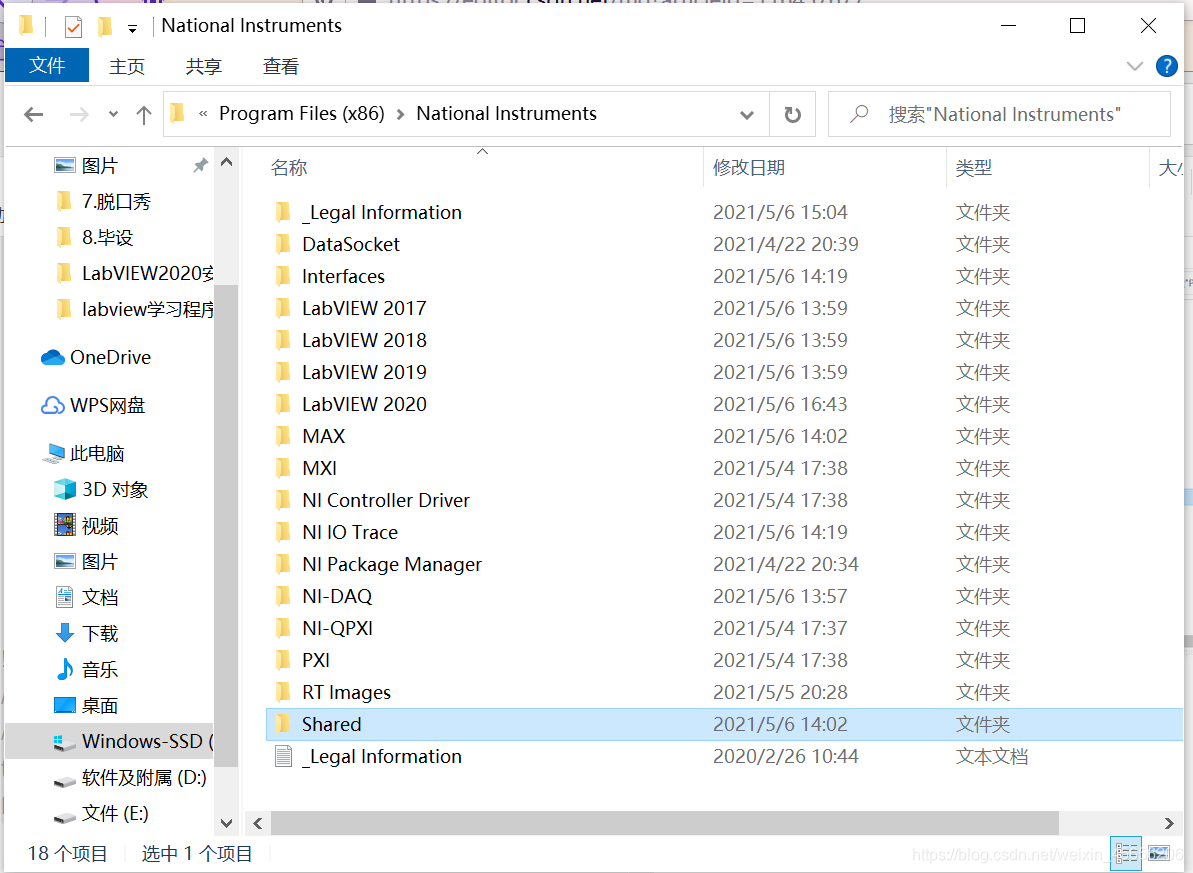Open the Customize Quick Access Toolbar dropdown

[x=132, y=29]
